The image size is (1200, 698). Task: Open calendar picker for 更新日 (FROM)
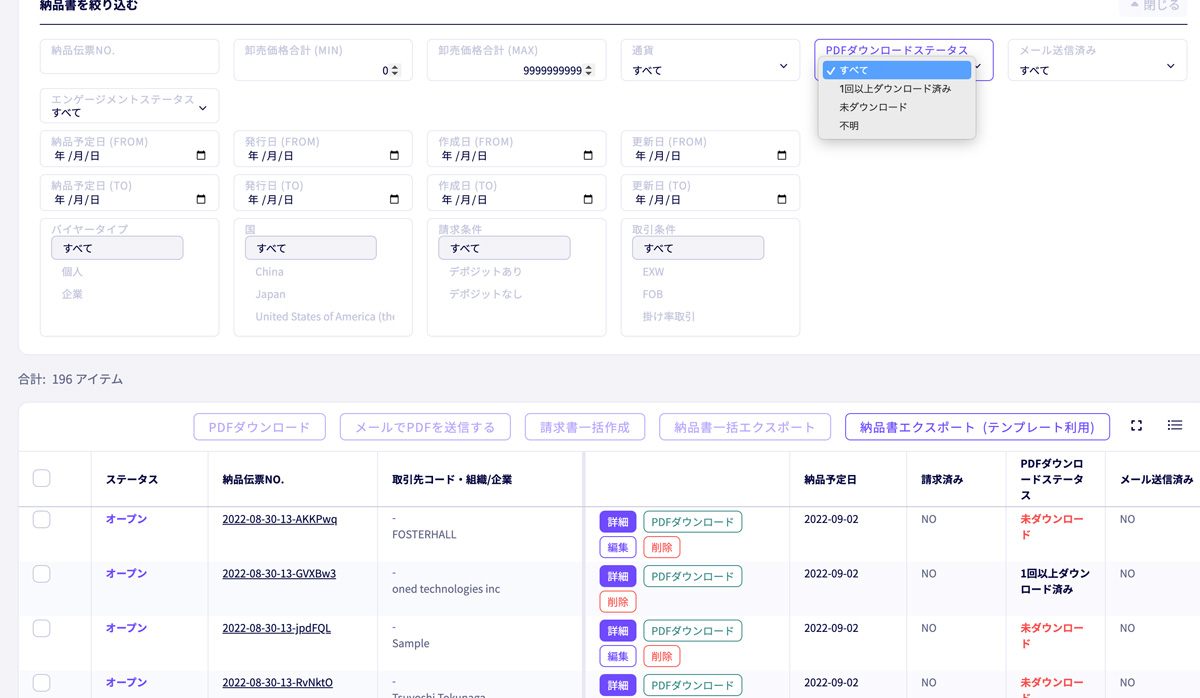pos(782,156)
